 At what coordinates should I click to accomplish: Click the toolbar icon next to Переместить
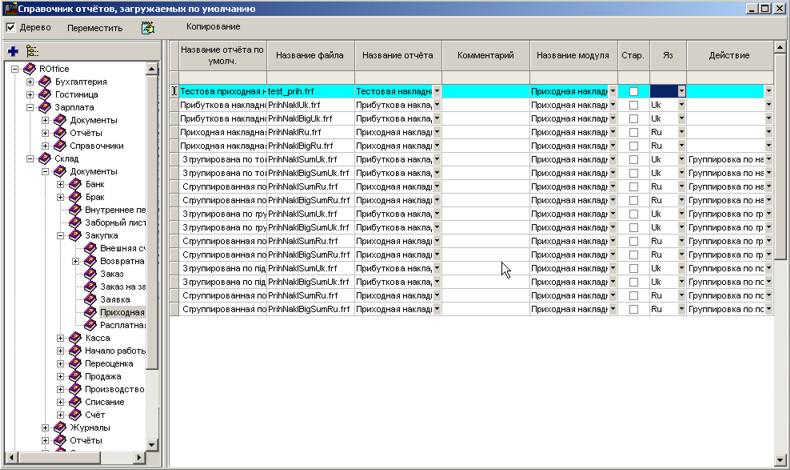(148, 27)
